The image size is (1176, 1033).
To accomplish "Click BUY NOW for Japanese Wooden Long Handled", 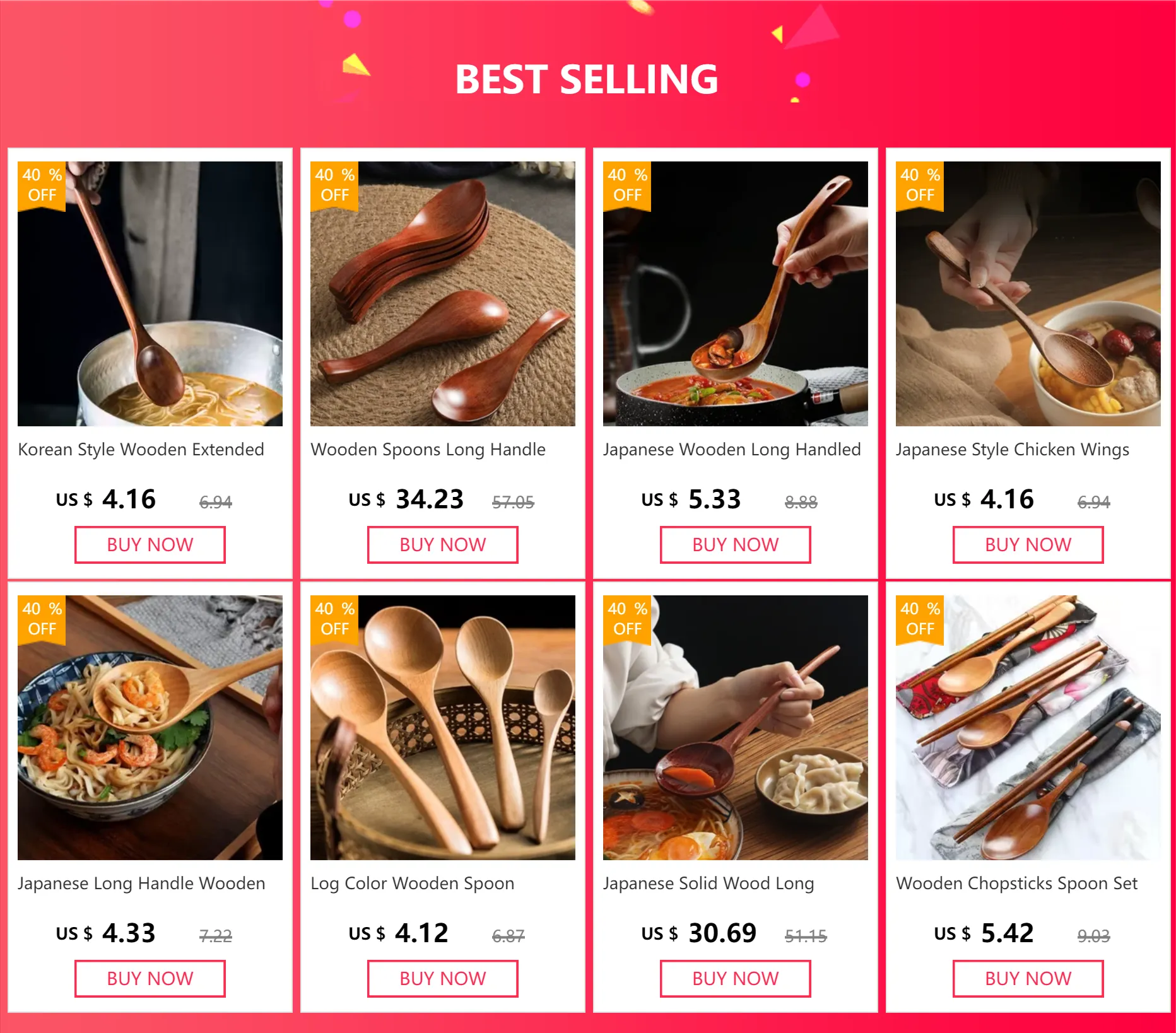I will coord(736,545).
